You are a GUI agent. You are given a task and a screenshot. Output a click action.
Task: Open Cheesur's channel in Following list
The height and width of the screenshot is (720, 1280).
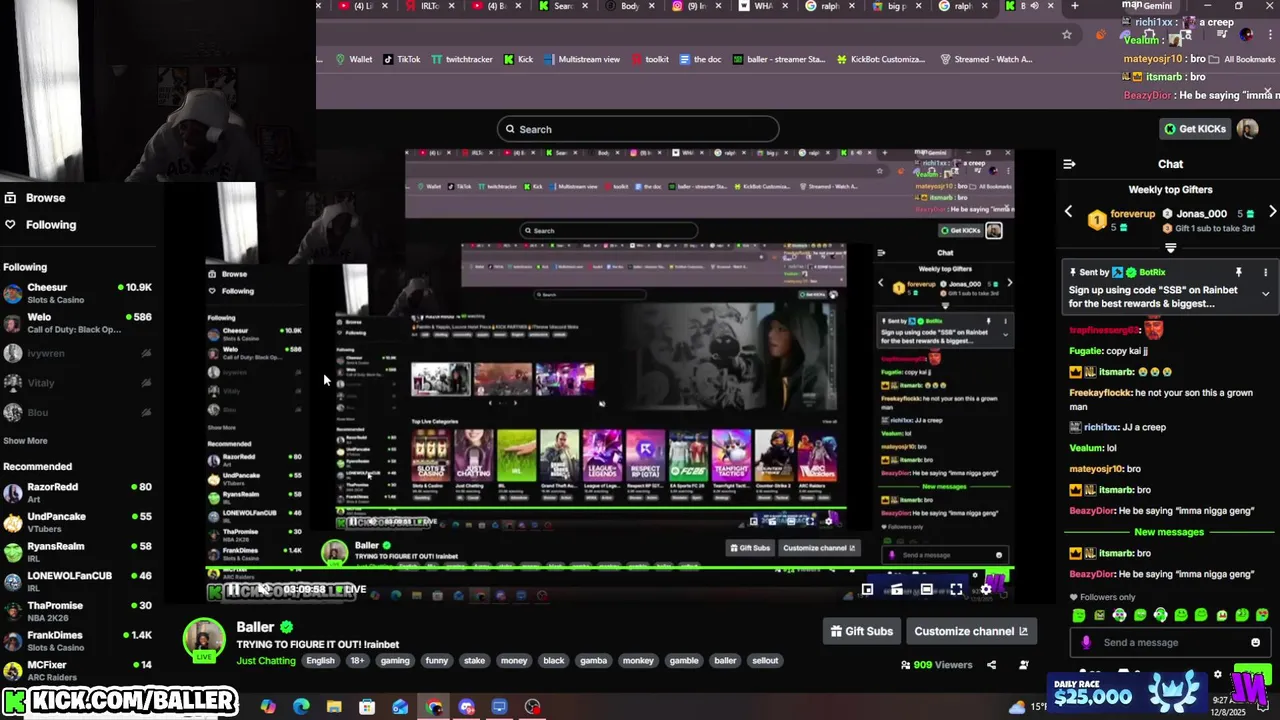pos(78,294)
